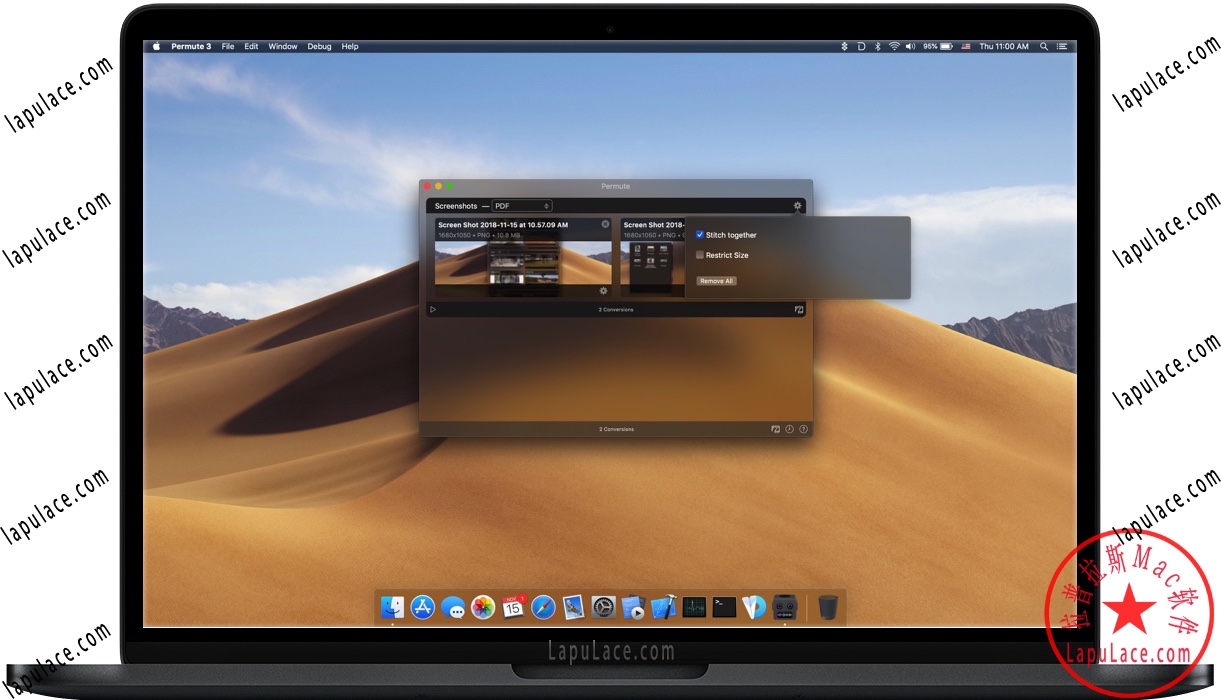1221x700 pixels.
Task: Click the gear icon on the first screenshot item
Action: [x=603, y=291]
